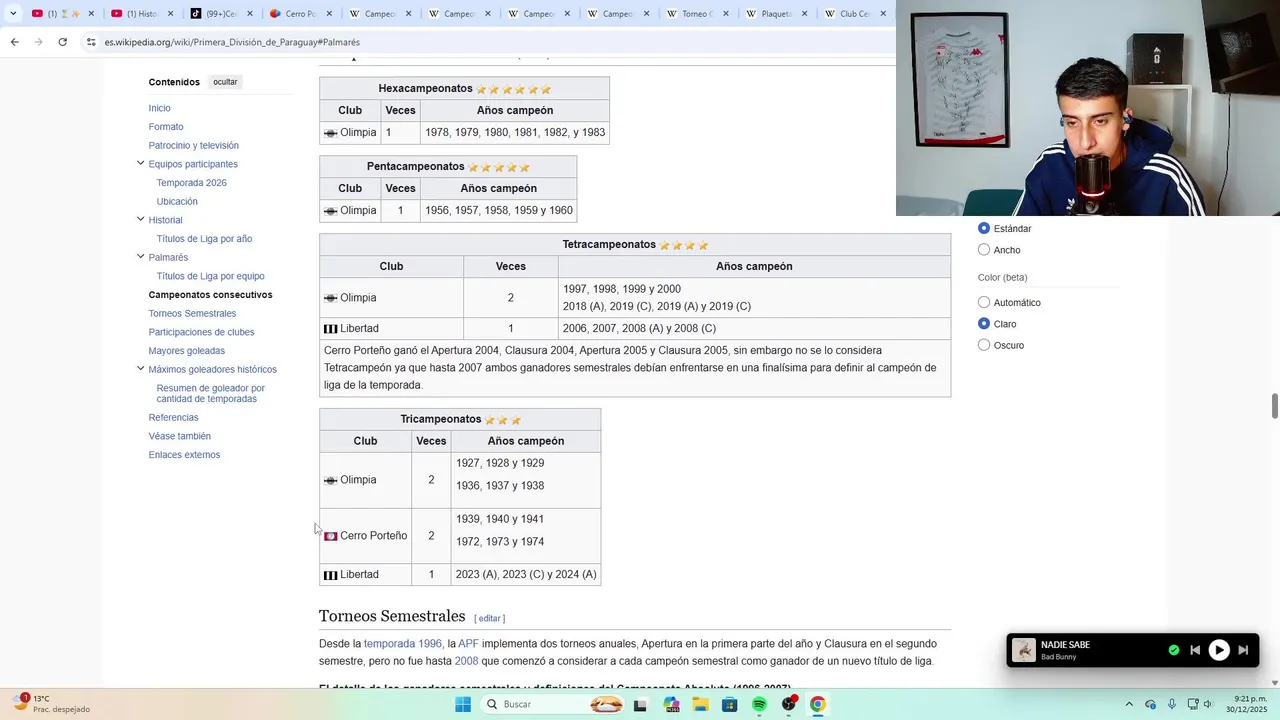Open the Windows Start menu

tap(463, 704)
